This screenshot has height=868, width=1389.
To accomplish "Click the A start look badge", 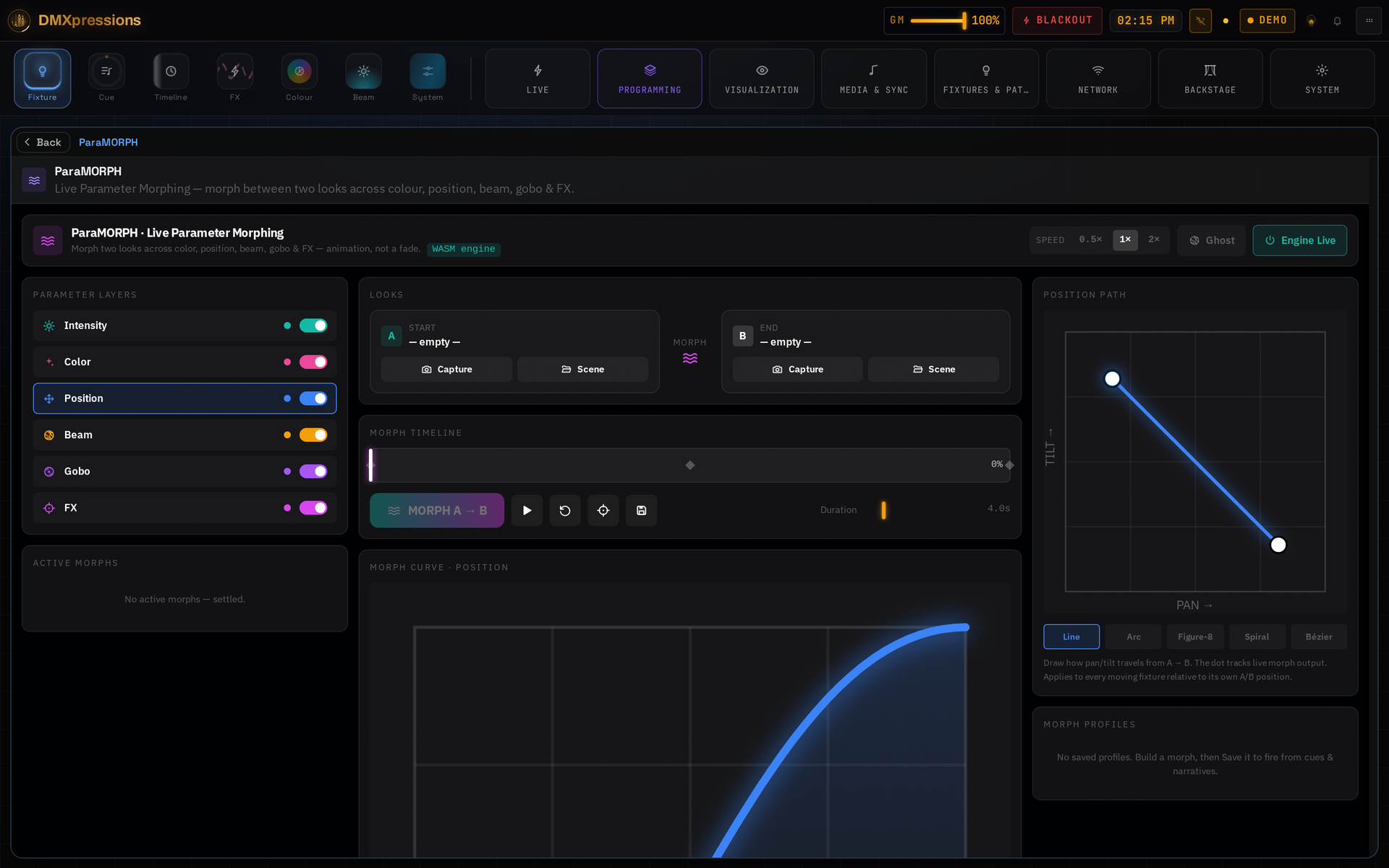I will (x=391, y=336).
